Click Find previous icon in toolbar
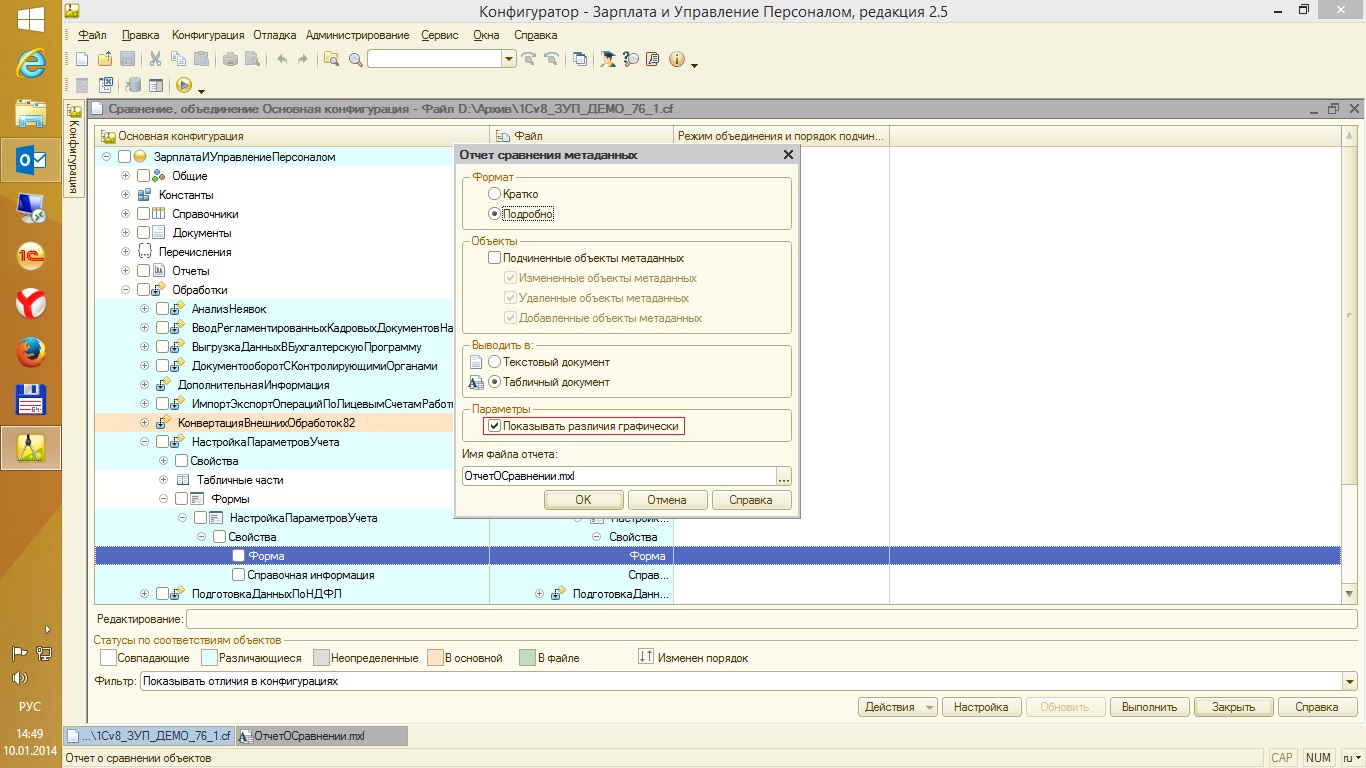The image size is (1366, 768). point(551,60)
